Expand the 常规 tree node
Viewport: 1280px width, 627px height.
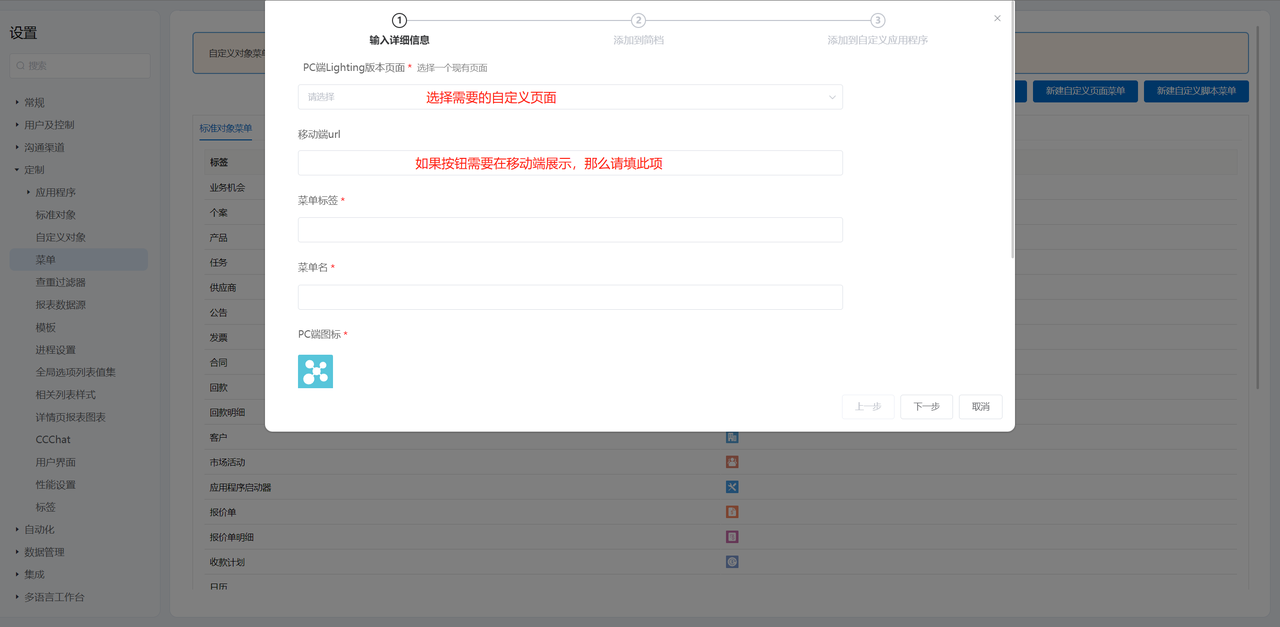click(17, 102)
